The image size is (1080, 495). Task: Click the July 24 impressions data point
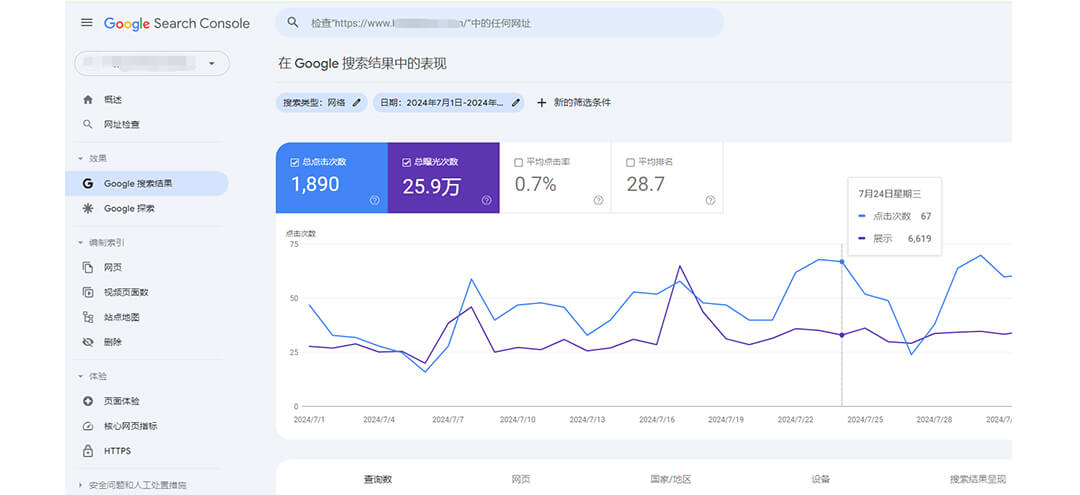click(842, 335)
